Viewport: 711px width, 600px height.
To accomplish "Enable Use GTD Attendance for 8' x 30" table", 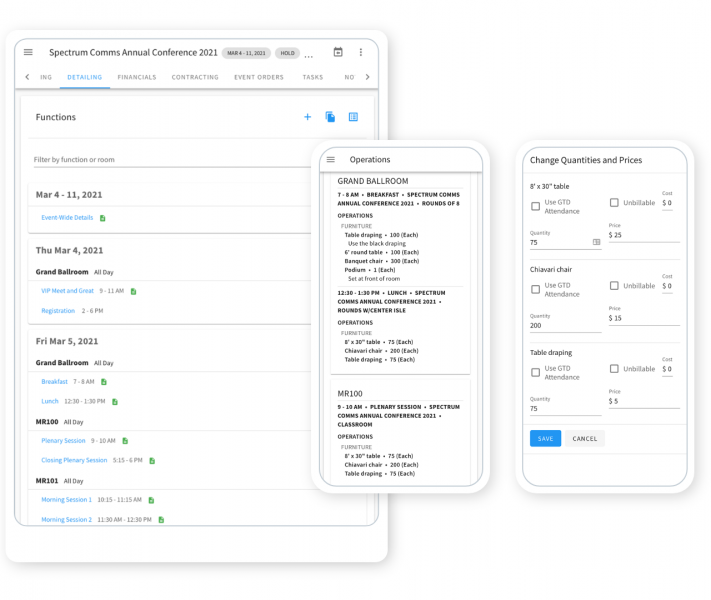I will click(x=535, y=205).
